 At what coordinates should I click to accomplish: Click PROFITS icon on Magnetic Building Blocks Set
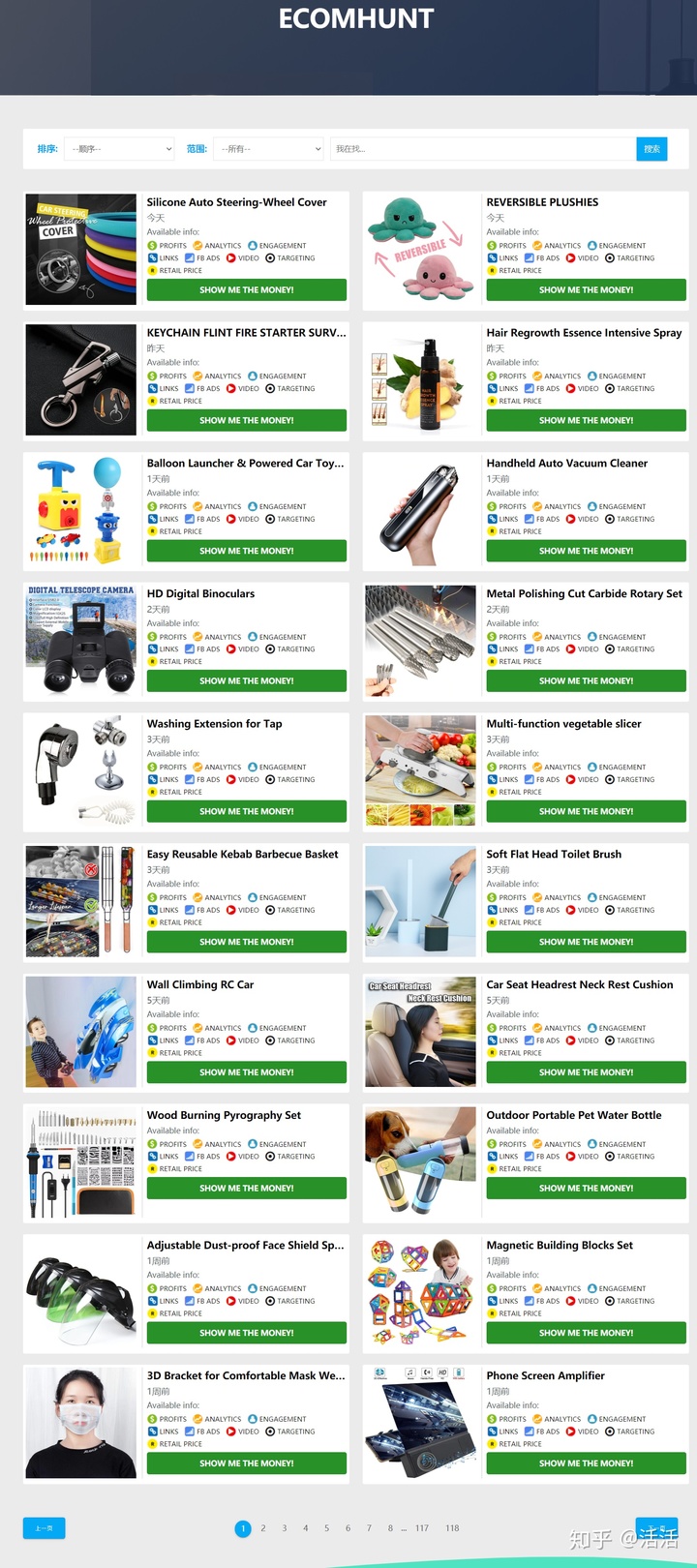point(492,1288)
